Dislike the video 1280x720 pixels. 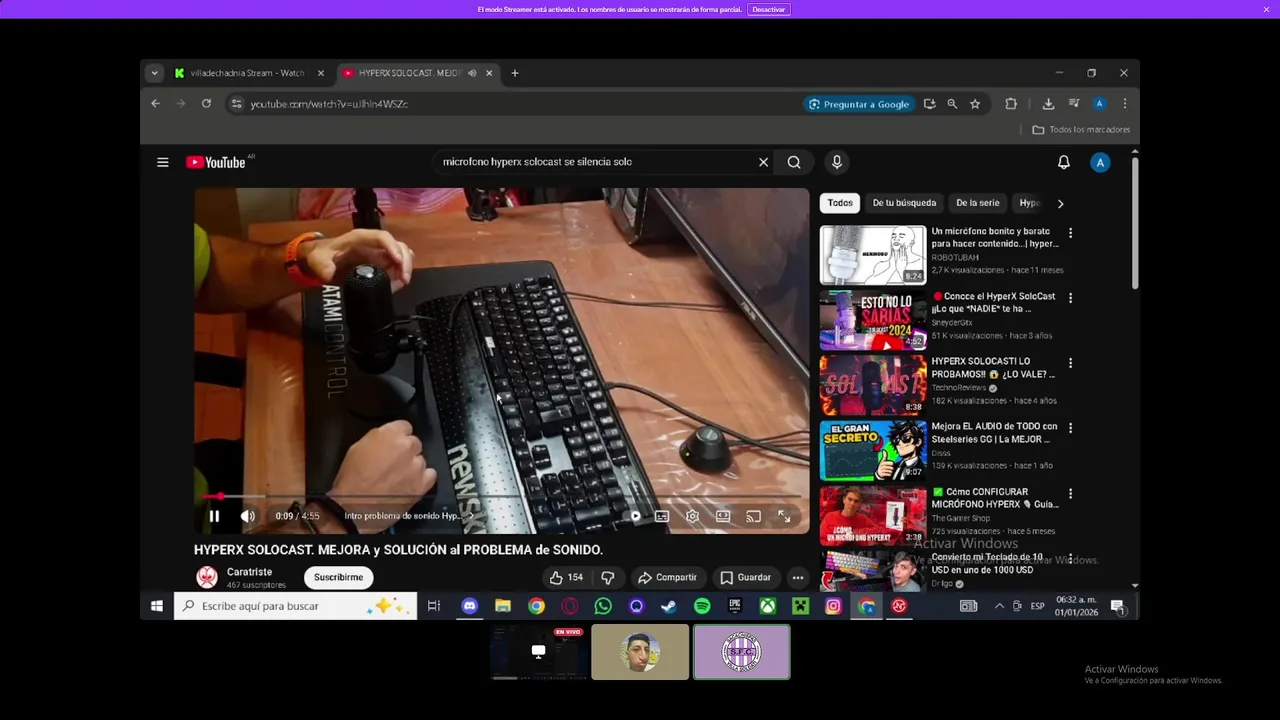point(607,577)
